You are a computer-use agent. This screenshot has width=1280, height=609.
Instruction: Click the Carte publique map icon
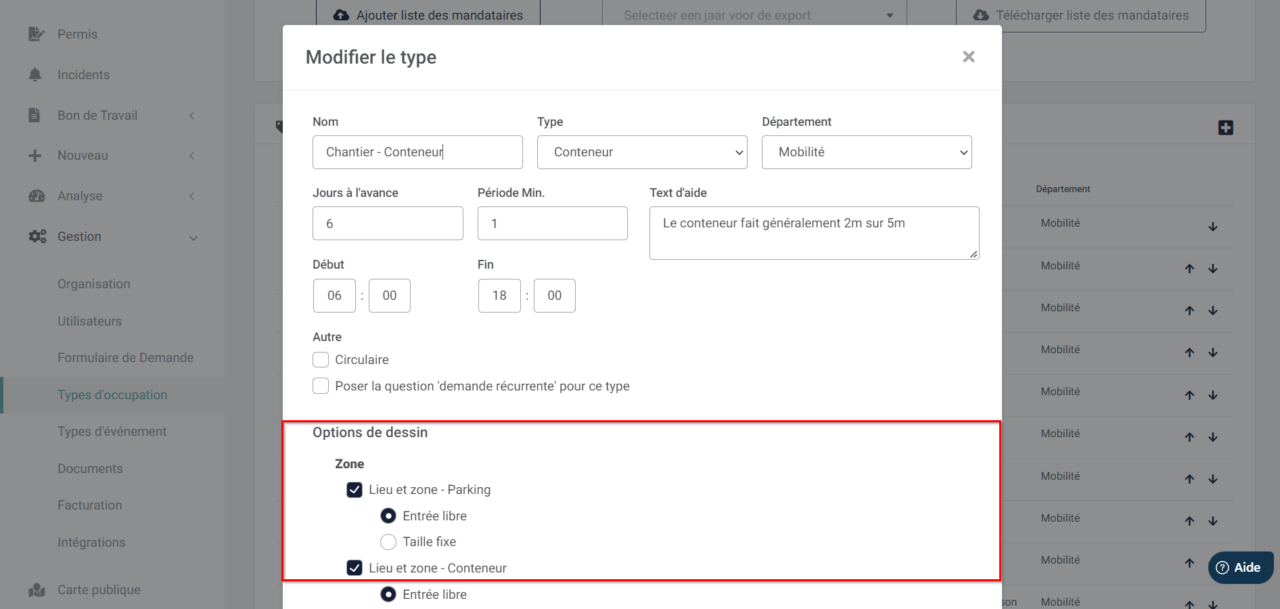click(x=37, y=590)
